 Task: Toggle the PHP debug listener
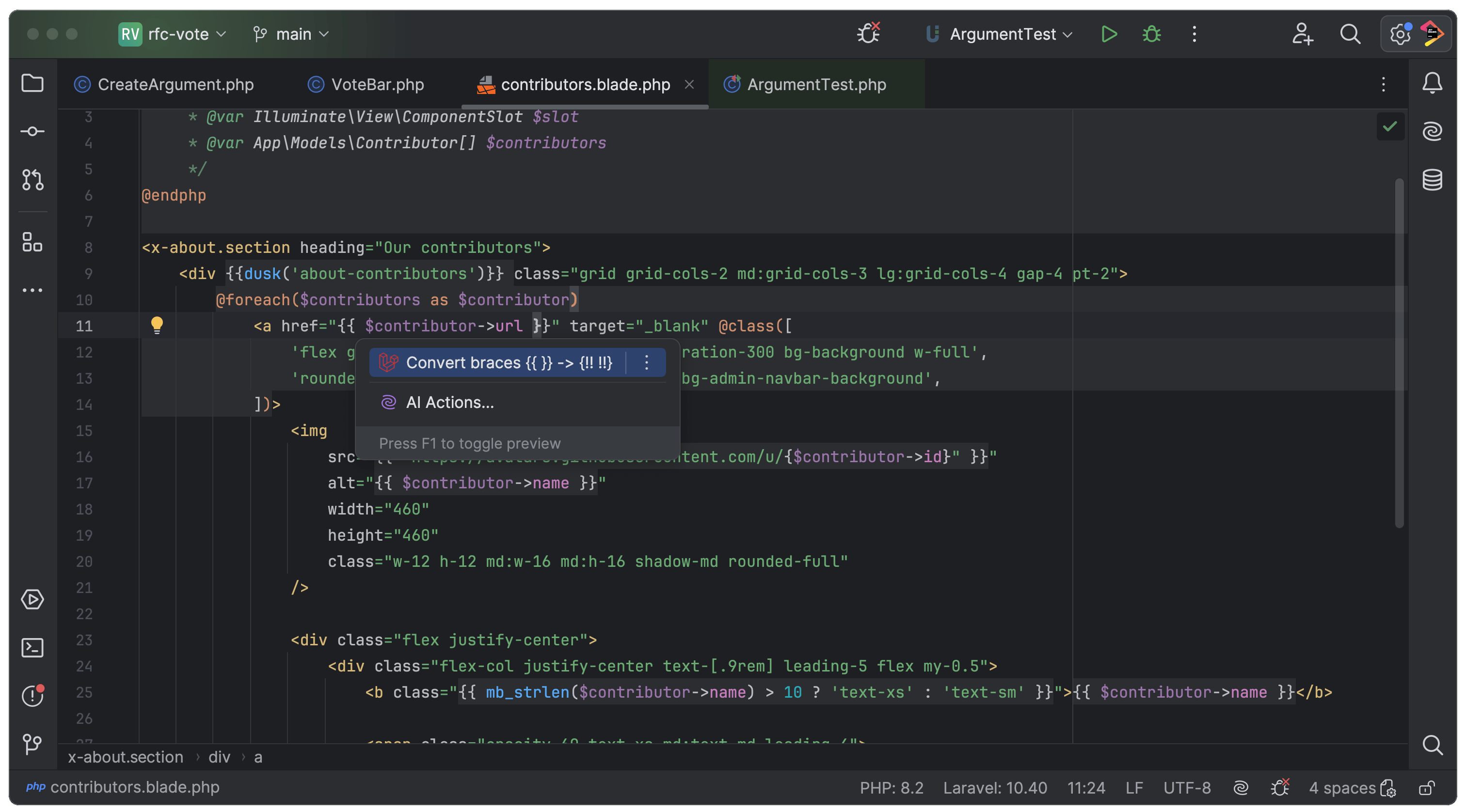pyautogui.click(x=868, y=34)
